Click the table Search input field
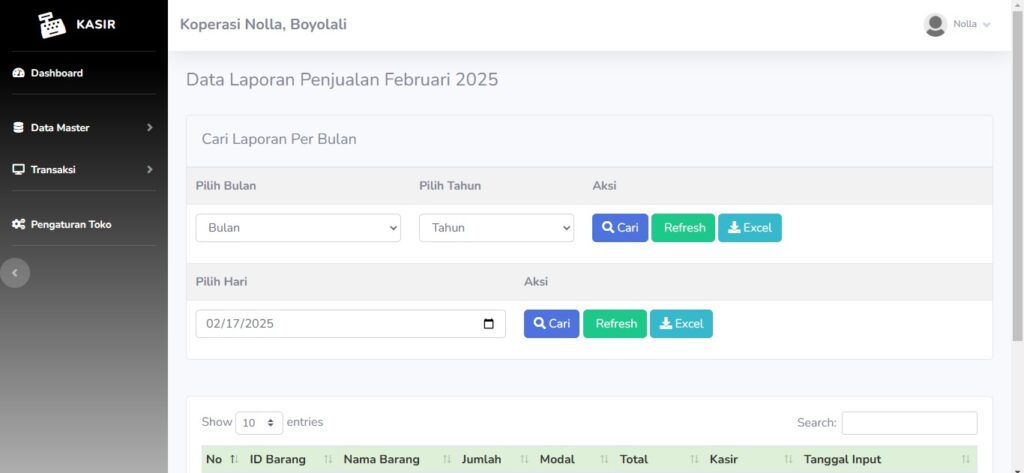Viewport: 1024px width, 473px height. [x=909, y=423]
